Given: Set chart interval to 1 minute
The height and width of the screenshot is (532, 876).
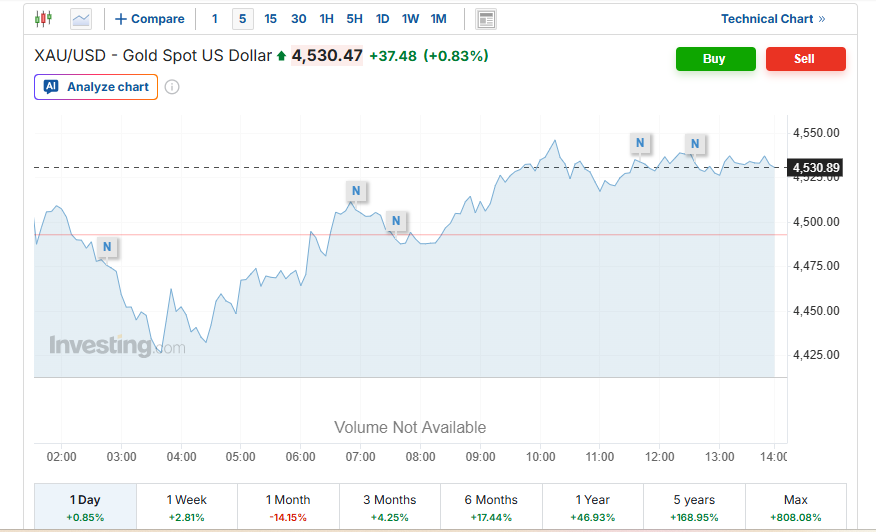Looking at the screenshot, I should (x=214, y=18).
